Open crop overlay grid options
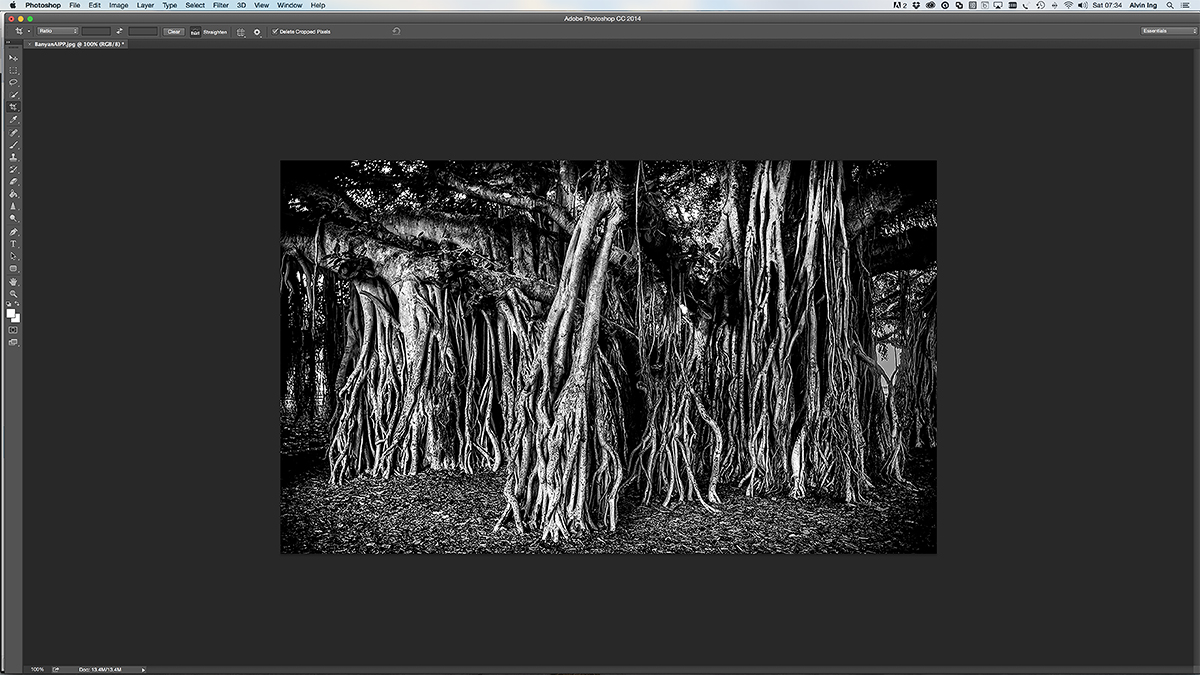Viewport: 1200px width, 675px height. pyautogui.click(x=240, y=32)
